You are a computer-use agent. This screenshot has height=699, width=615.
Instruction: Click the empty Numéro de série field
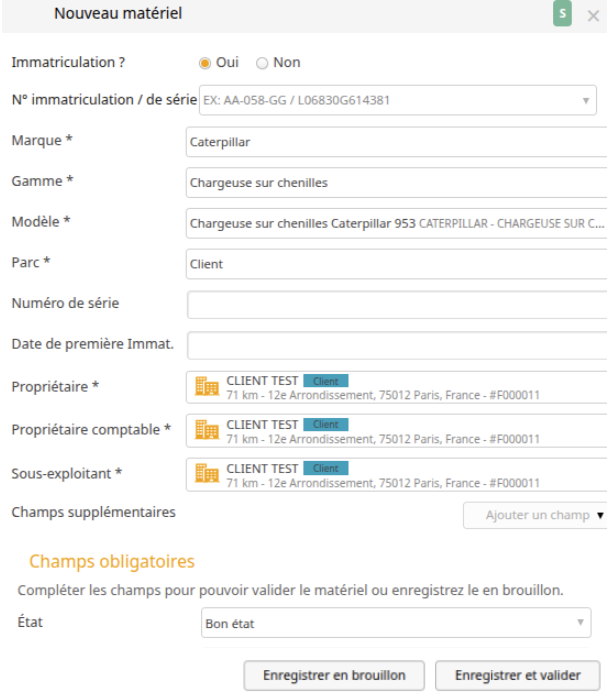tap(397, 304)
